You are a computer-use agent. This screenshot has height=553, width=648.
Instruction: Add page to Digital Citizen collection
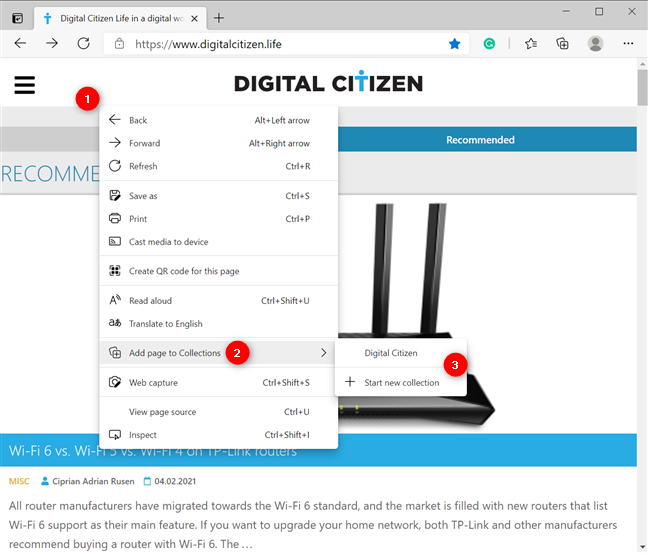[x=400, y=353]
